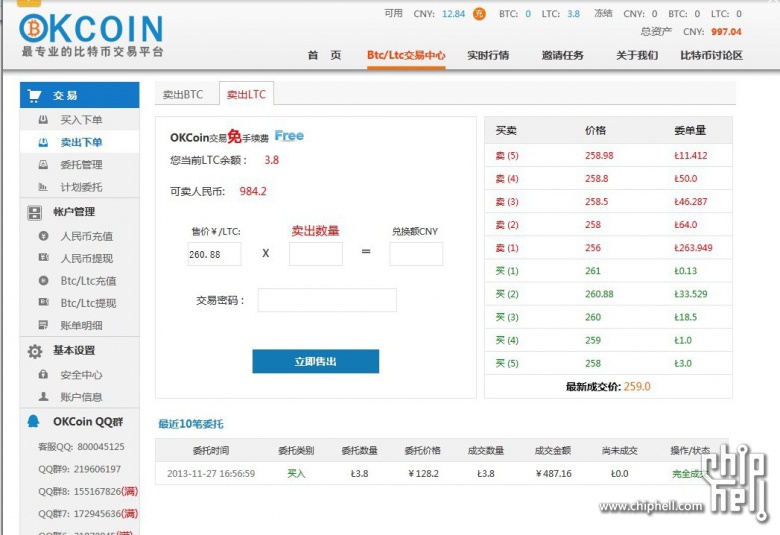The image size is (780, 535).
Task: Click 立即售出 sell button
Action: [x=315, y=361]
